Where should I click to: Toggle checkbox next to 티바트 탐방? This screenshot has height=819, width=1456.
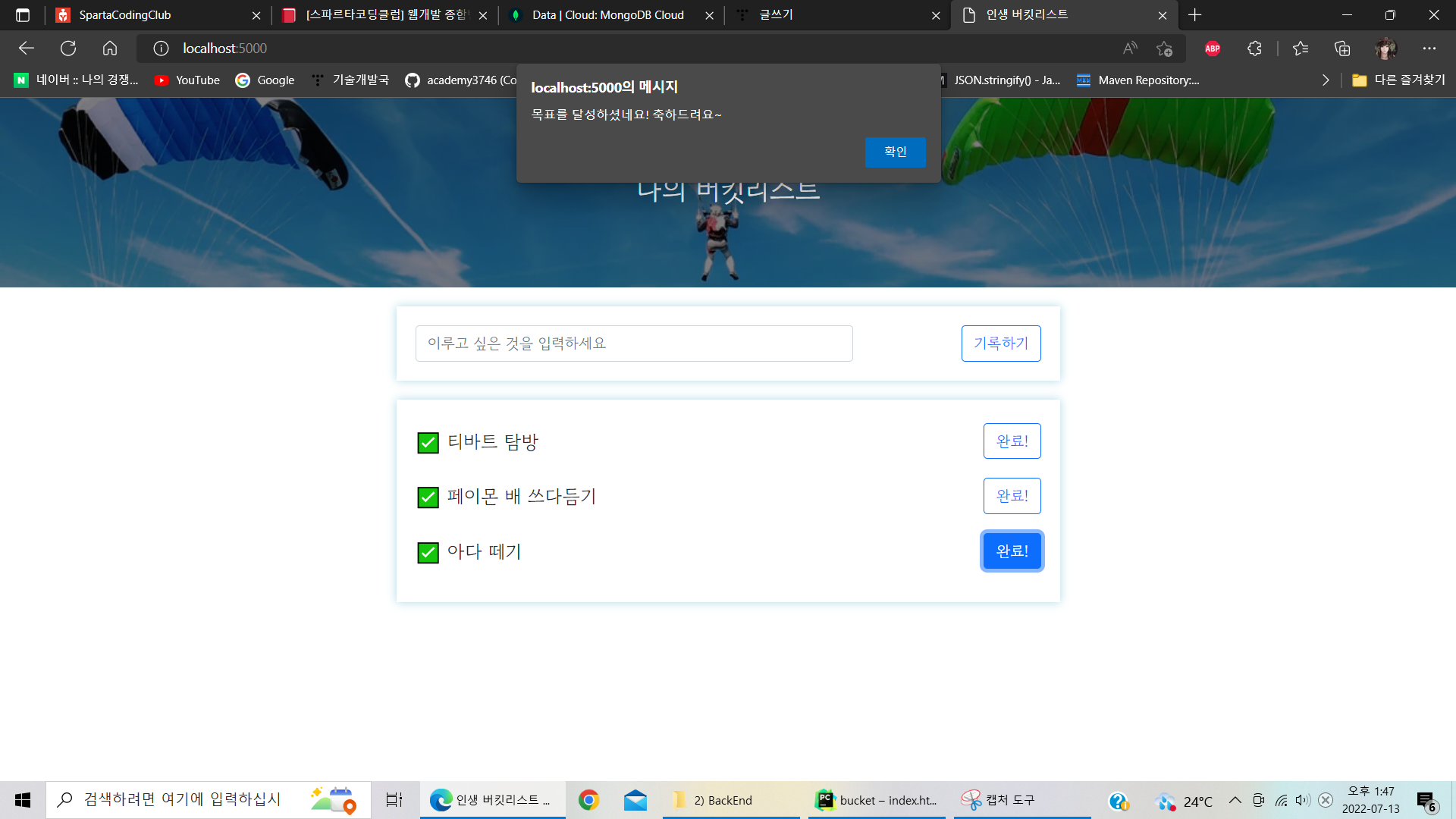click(x=428, y=443)
